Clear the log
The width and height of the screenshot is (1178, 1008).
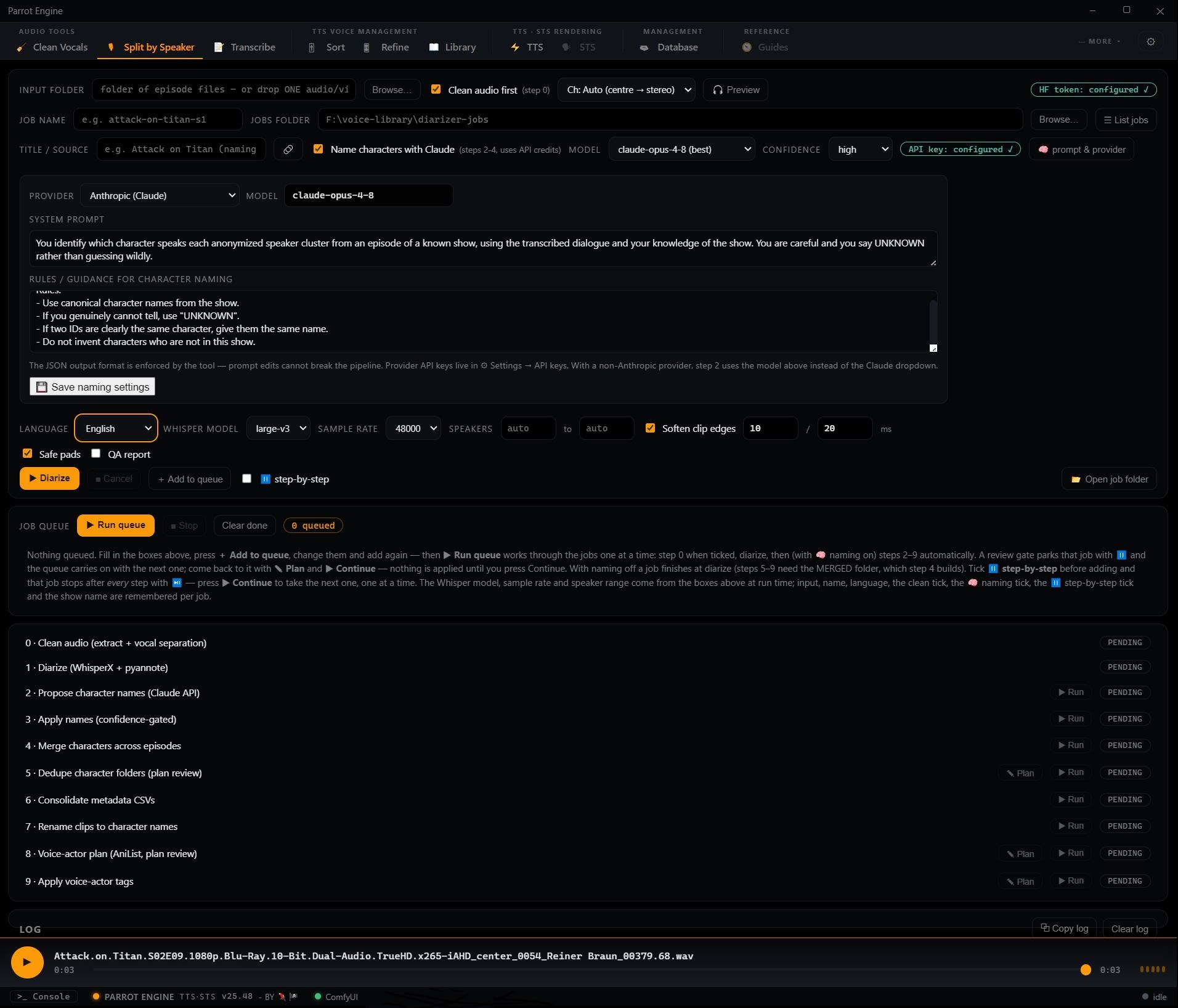click(1129, 929)
